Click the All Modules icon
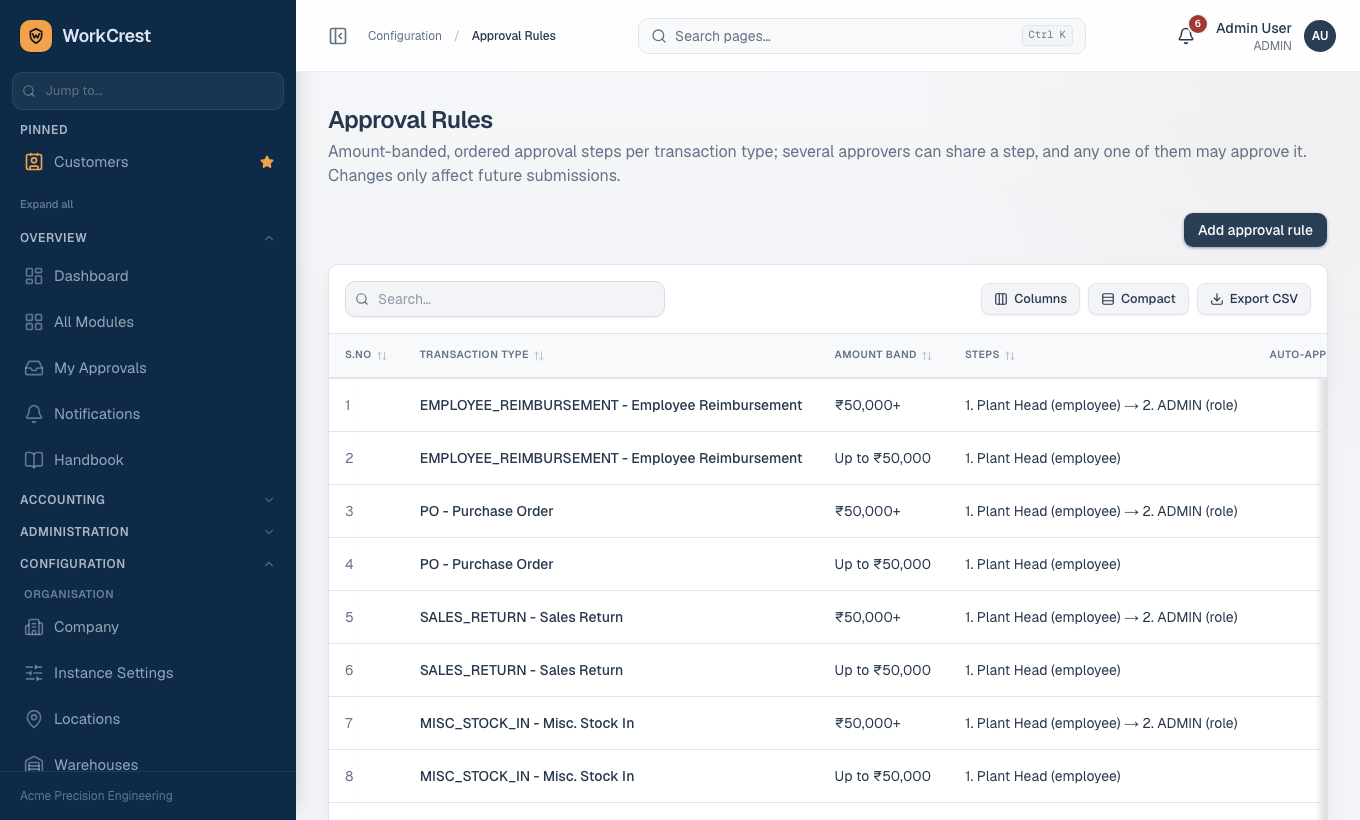Screen dimensions: 1360x820 point(34,322)
